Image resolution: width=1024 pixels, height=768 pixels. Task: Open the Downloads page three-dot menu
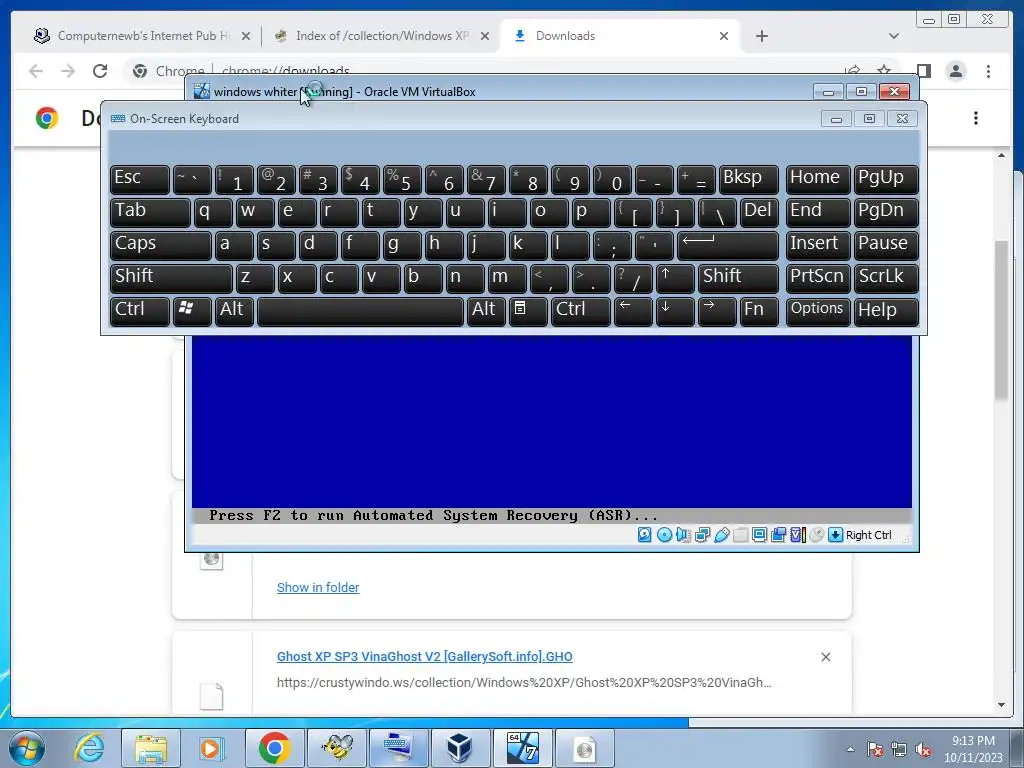pos(976,118)
